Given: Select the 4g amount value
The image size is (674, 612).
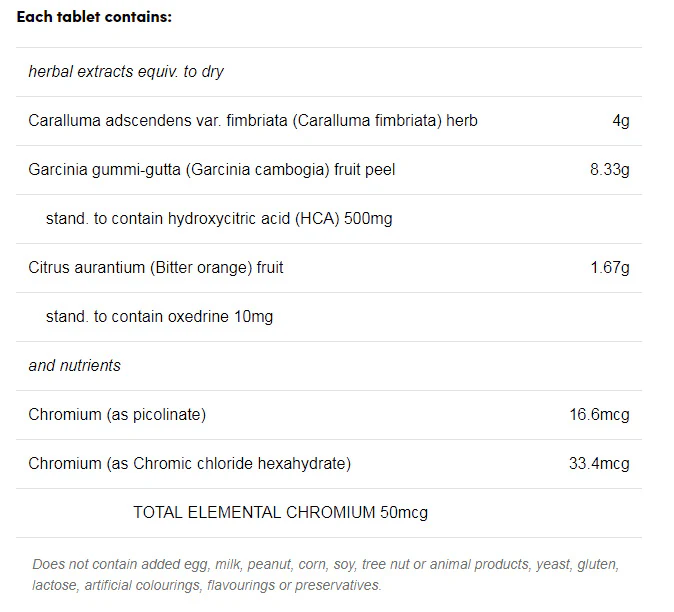Looking at the screenshot, I should coord(621,121).
